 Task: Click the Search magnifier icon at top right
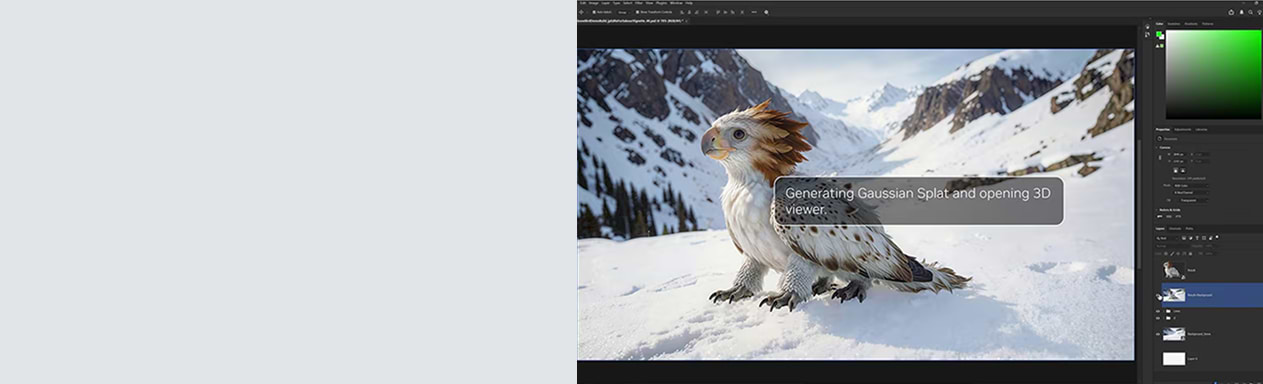point(1250,12)
